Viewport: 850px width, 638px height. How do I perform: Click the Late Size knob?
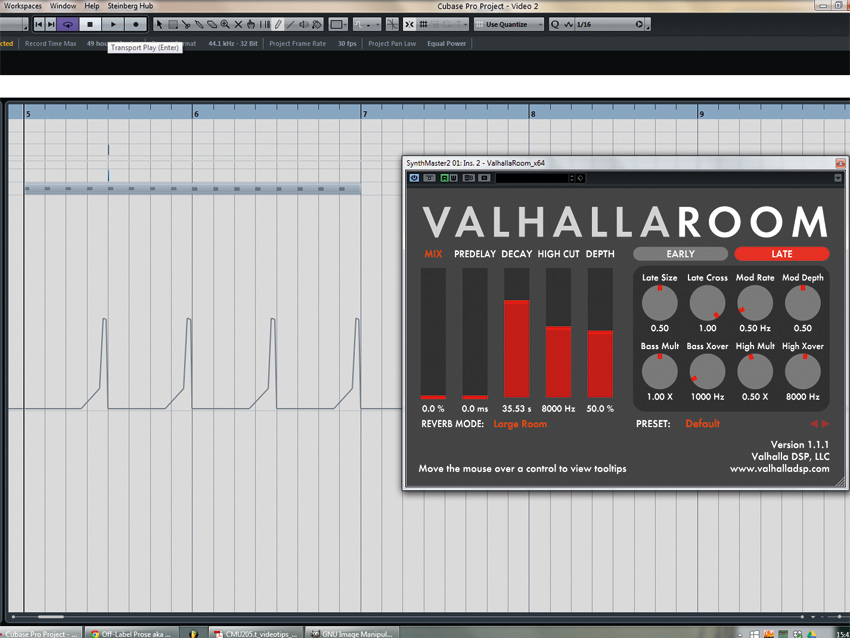pos(660,303)
